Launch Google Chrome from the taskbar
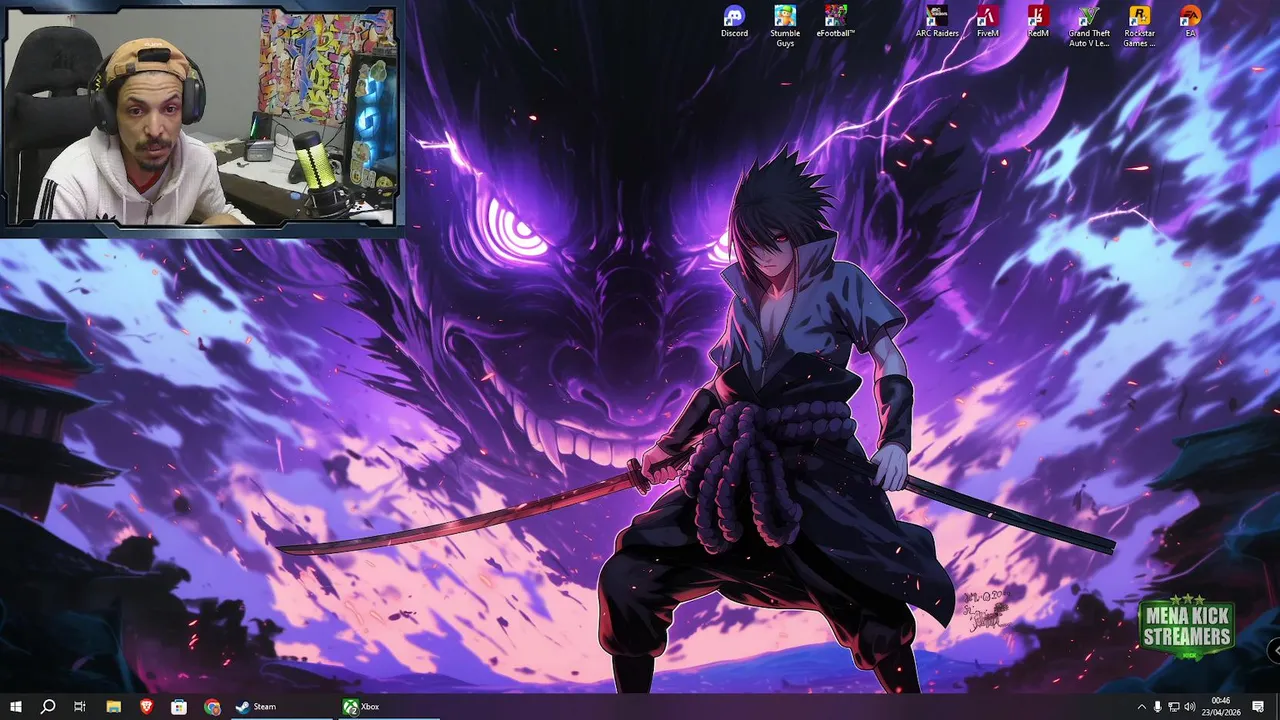The image size is (1280, 720). coord(212,706)
